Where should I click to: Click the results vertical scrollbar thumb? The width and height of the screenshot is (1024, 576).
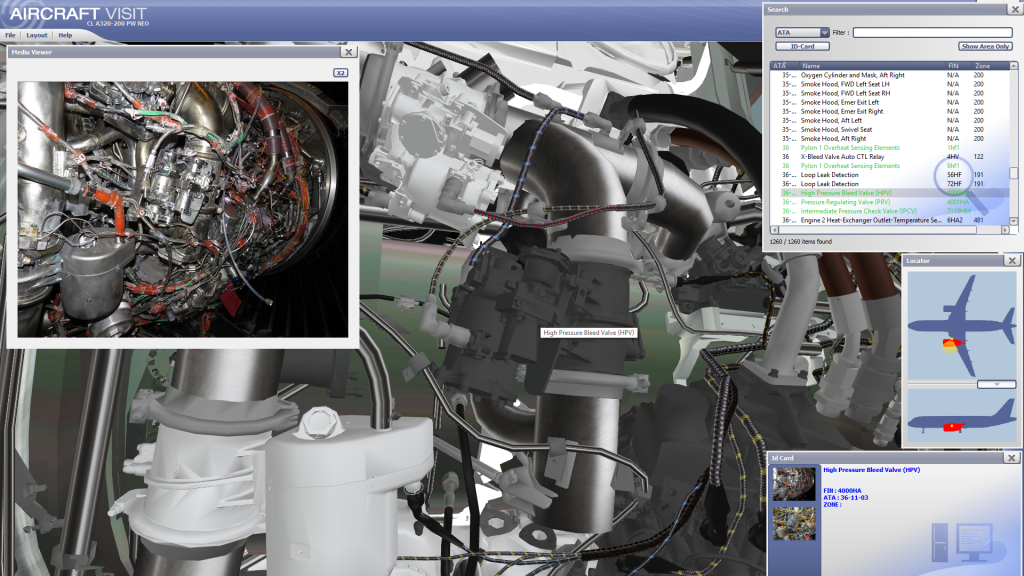[1014, 173]
